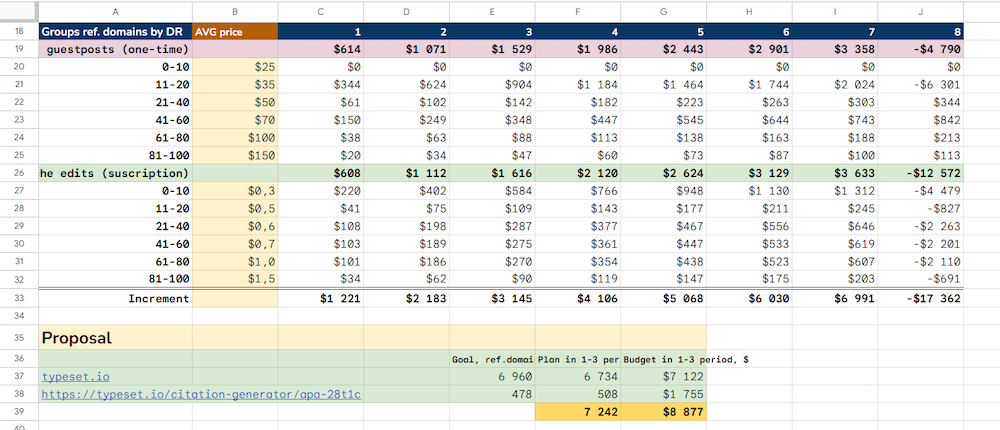The width and height of the screenshot is (1000, 430).
Task: Select the "he edits (suscription)" label cell
Action: pos(114,172)
